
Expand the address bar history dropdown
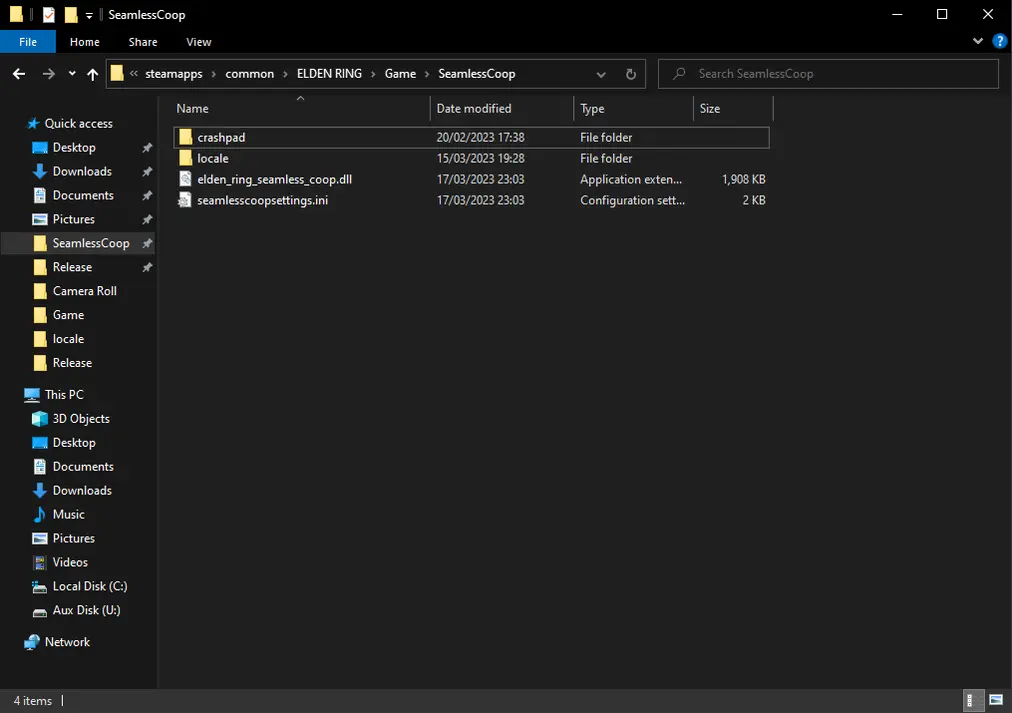pos(601,74)
